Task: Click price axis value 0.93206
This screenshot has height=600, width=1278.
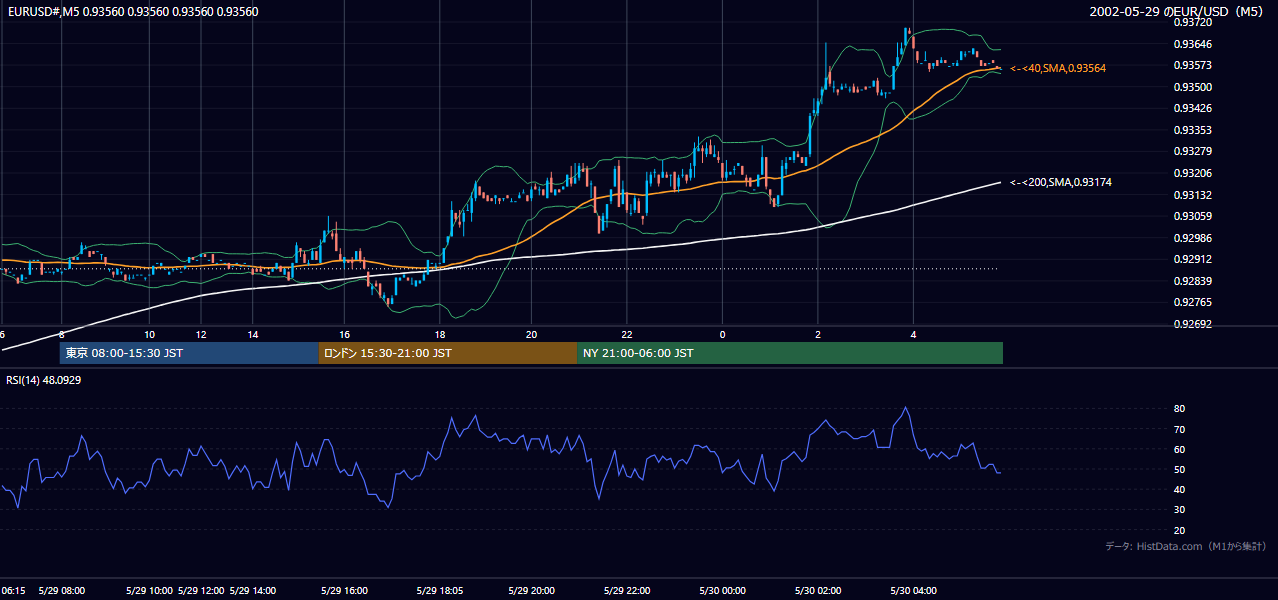Action: coord(1193,173)
